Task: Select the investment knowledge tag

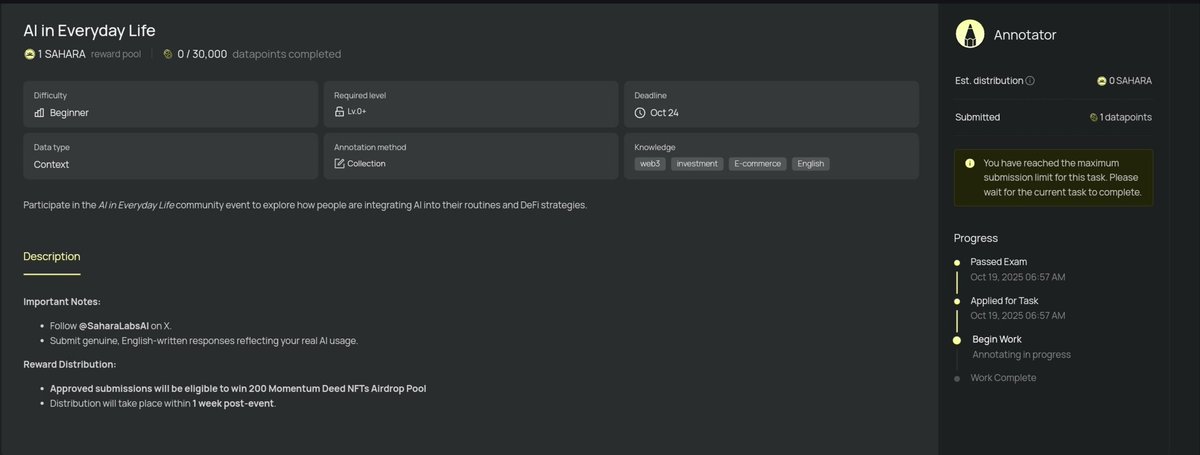Action: [x=697, y=164]
